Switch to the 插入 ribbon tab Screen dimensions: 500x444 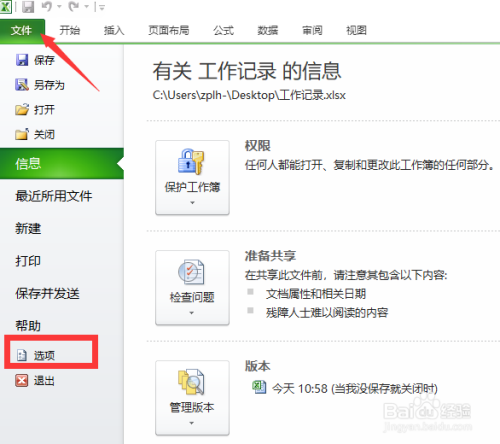tap(114, 30)
